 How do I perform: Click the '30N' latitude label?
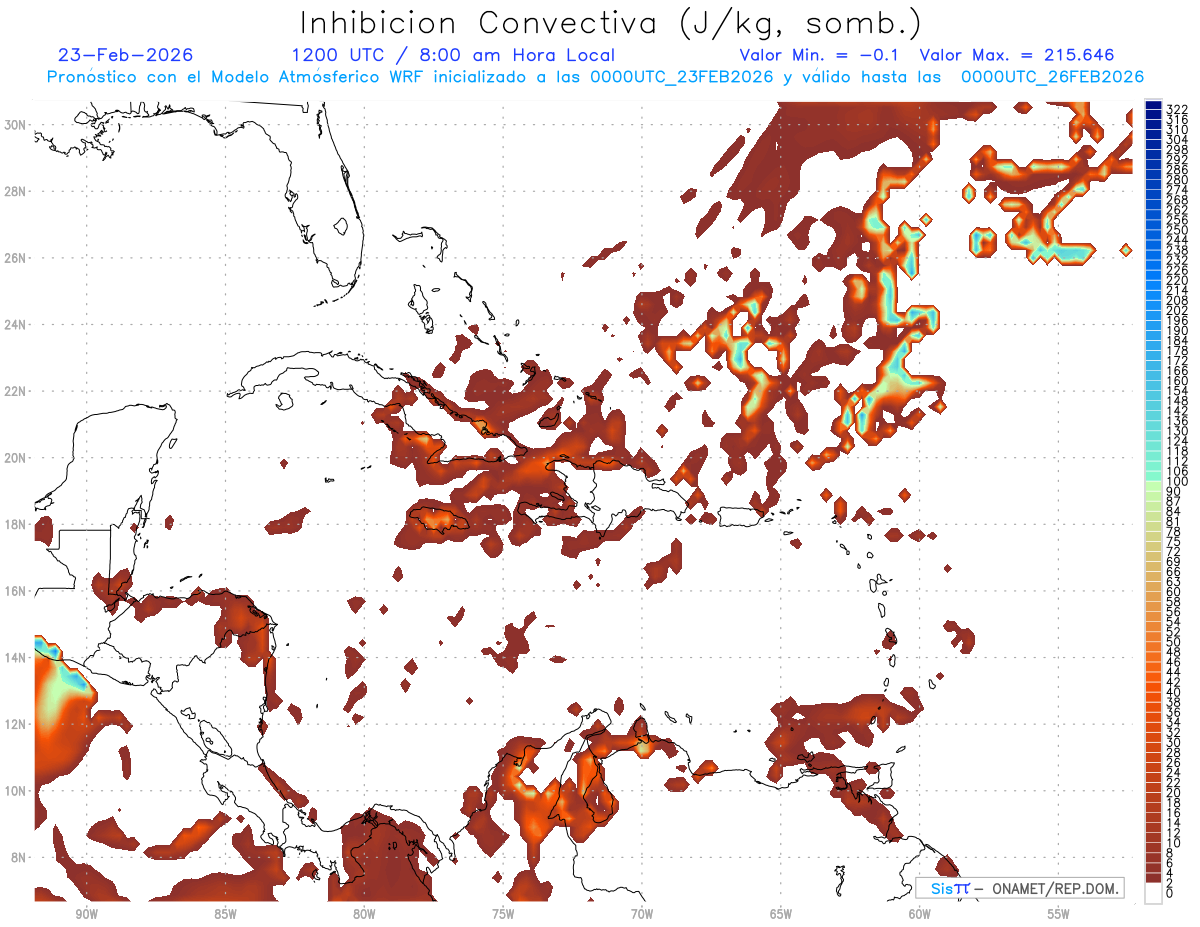coord(15,125)
